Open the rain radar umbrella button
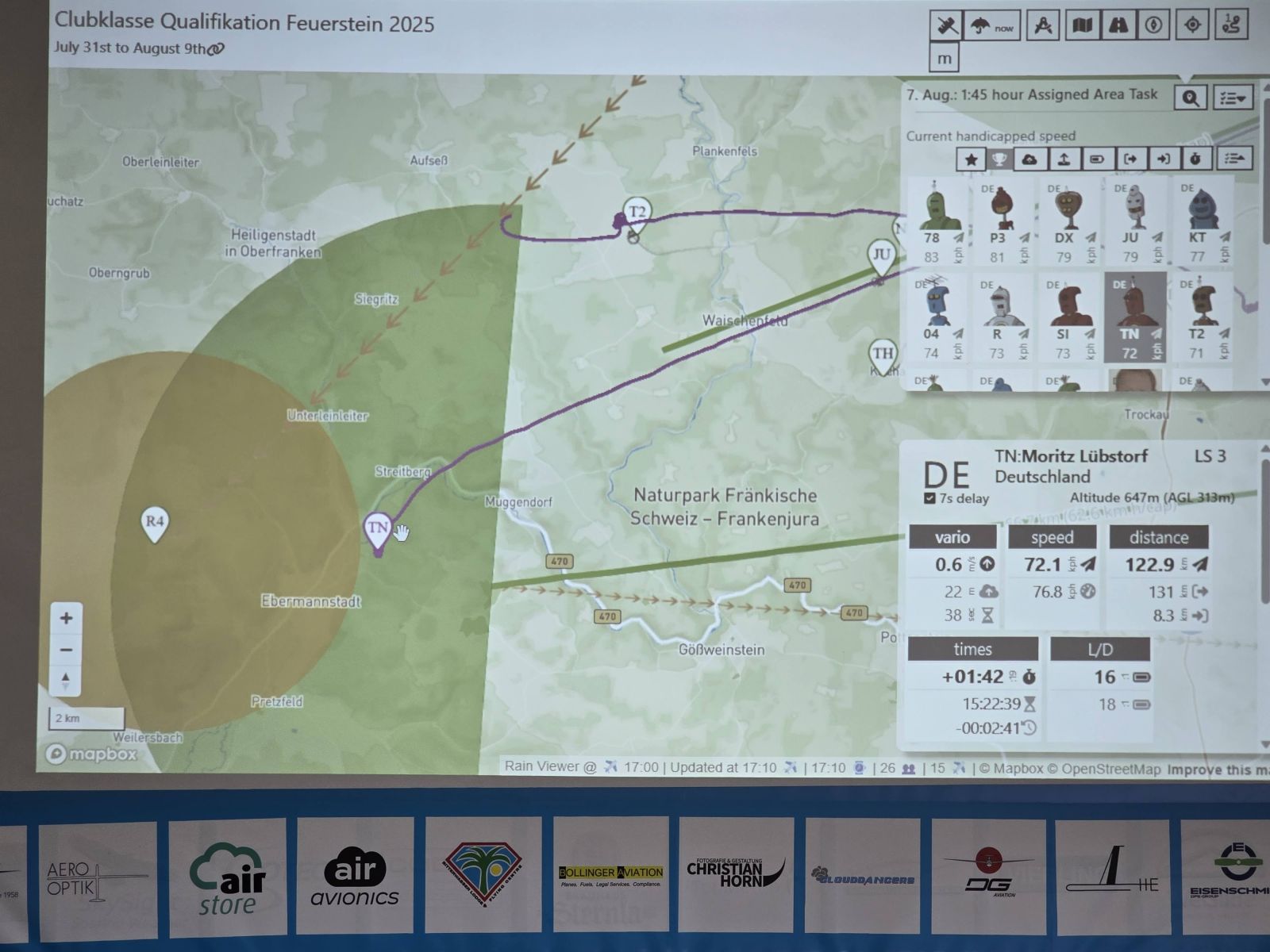 point(991,25)
